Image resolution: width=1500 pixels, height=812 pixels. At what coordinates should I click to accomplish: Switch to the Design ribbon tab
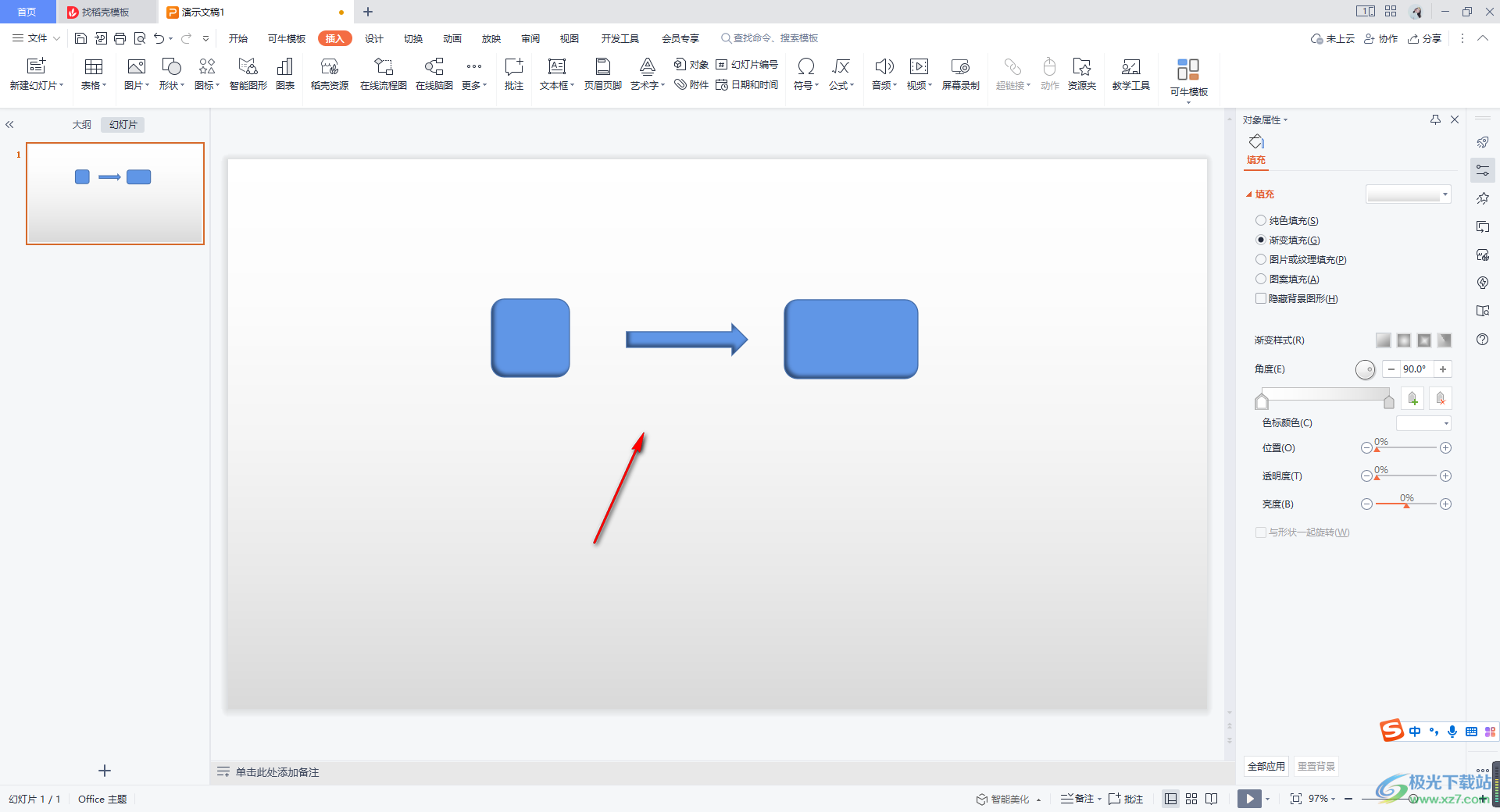point(374,38)
